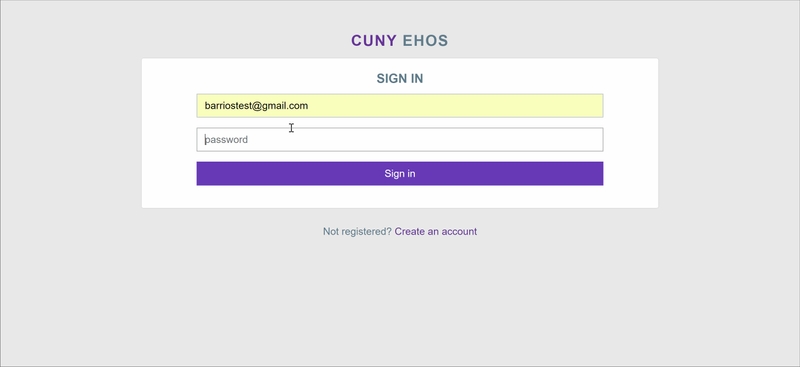Click on the barriostest@gmail.com text
Image resolution: width=800 pixels, height=367 pixels.
click(x=256, y=106)
